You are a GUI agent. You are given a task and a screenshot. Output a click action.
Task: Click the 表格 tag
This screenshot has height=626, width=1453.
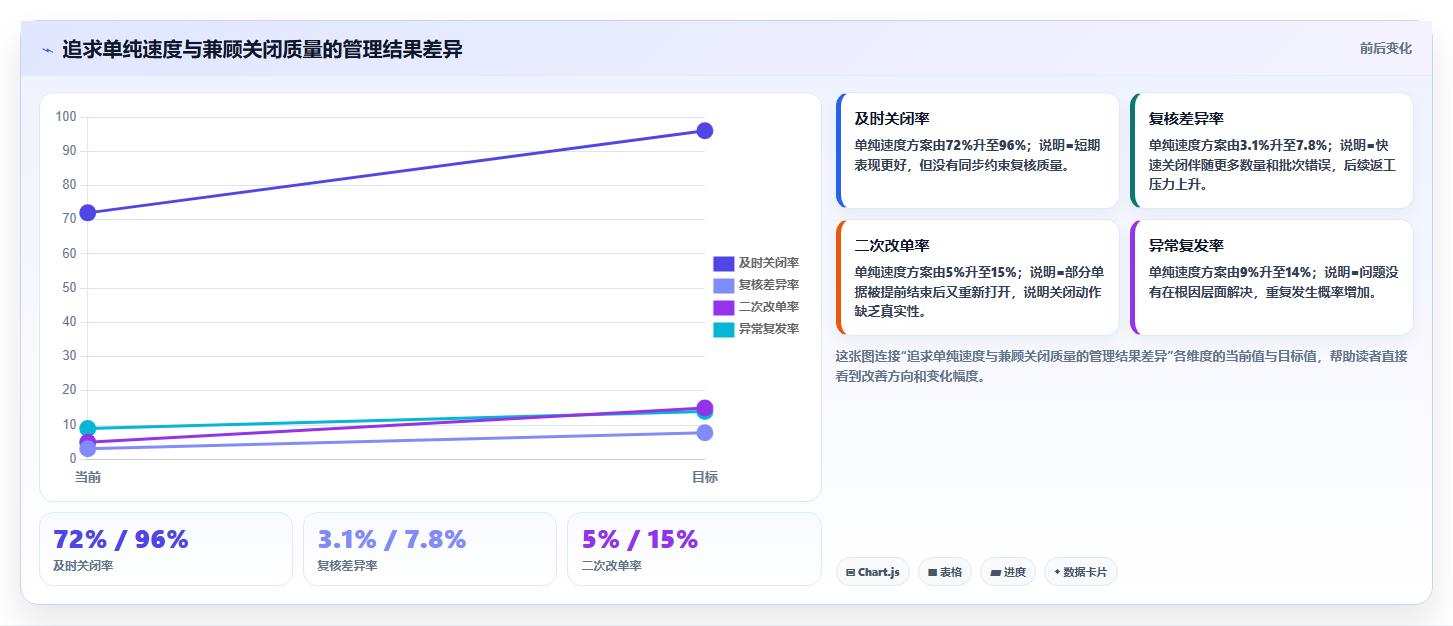pyautogui.click(x=944, y=572)
